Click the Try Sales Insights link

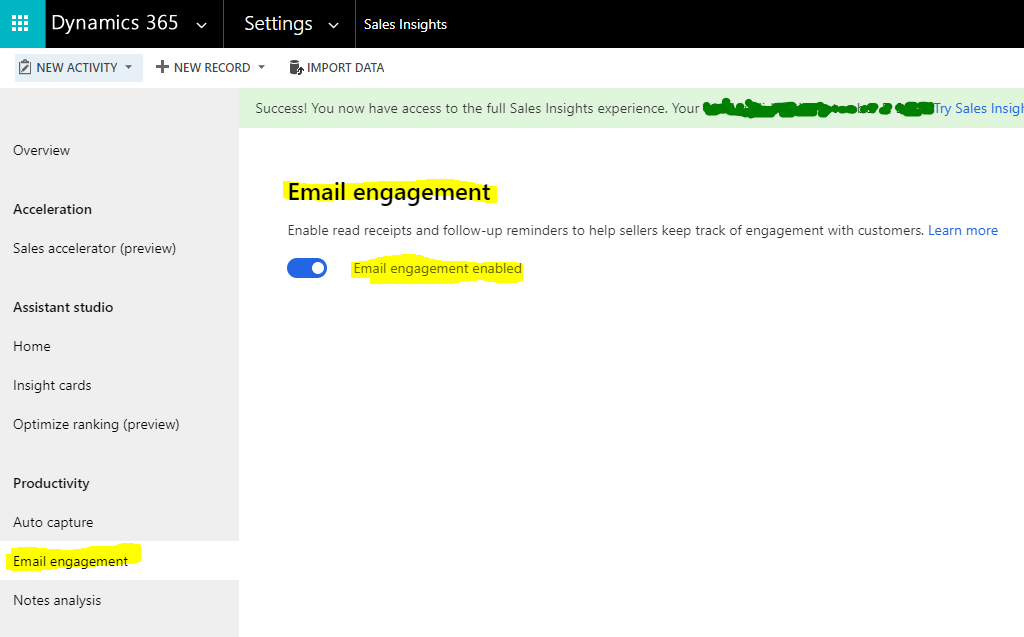point(978,108)
